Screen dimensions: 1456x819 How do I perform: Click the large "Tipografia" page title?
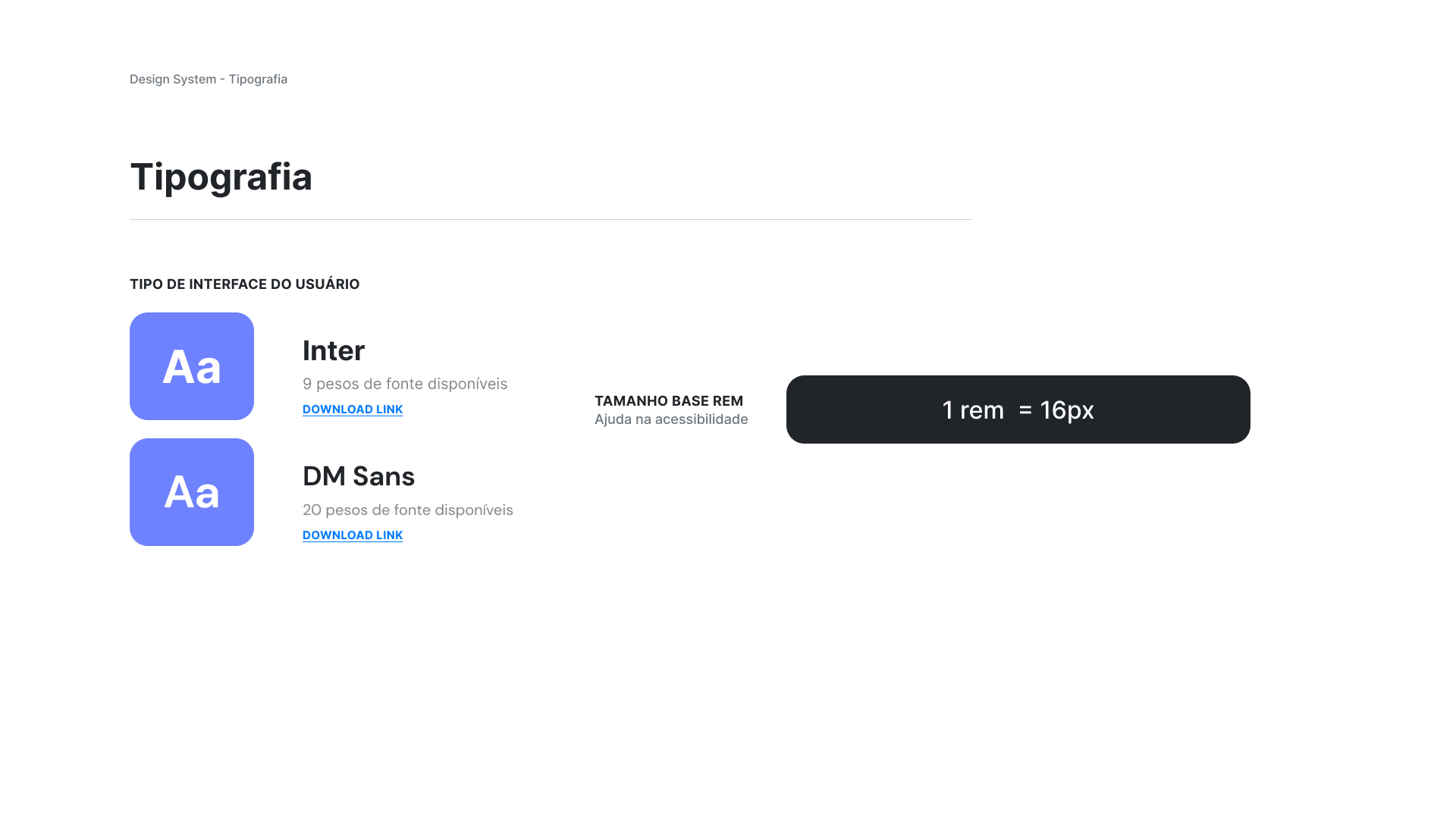point(221,177)
